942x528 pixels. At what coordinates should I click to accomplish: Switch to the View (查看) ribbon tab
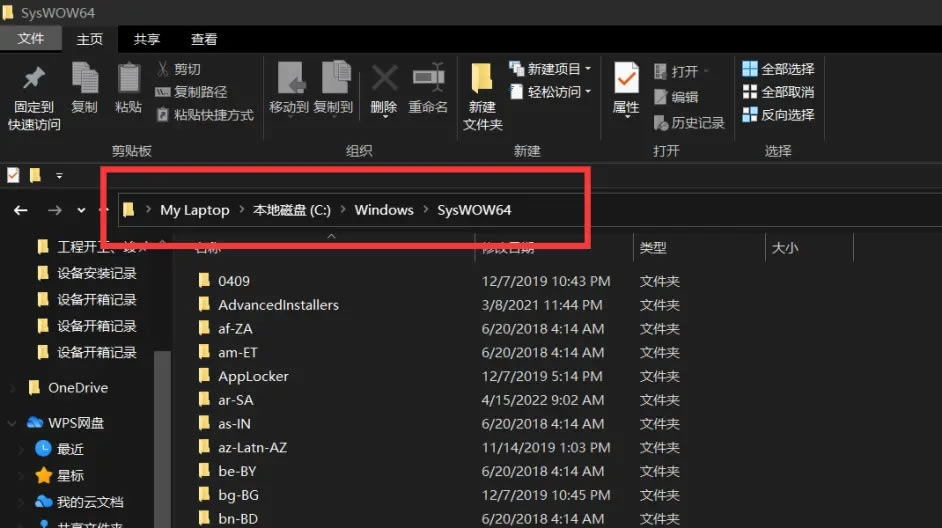click(204, 39)
